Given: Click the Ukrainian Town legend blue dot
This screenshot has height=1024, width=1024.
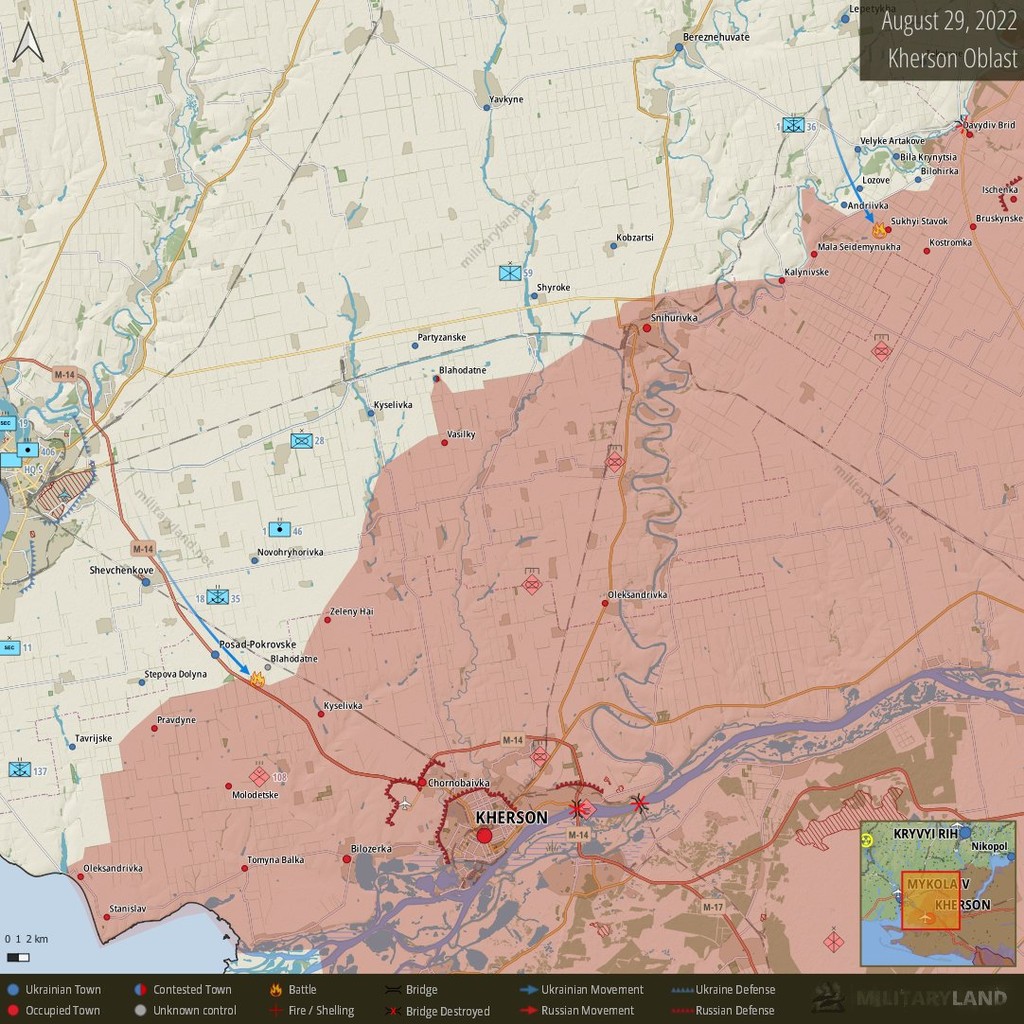Looking at the screenshot, I should coord(12,989).
